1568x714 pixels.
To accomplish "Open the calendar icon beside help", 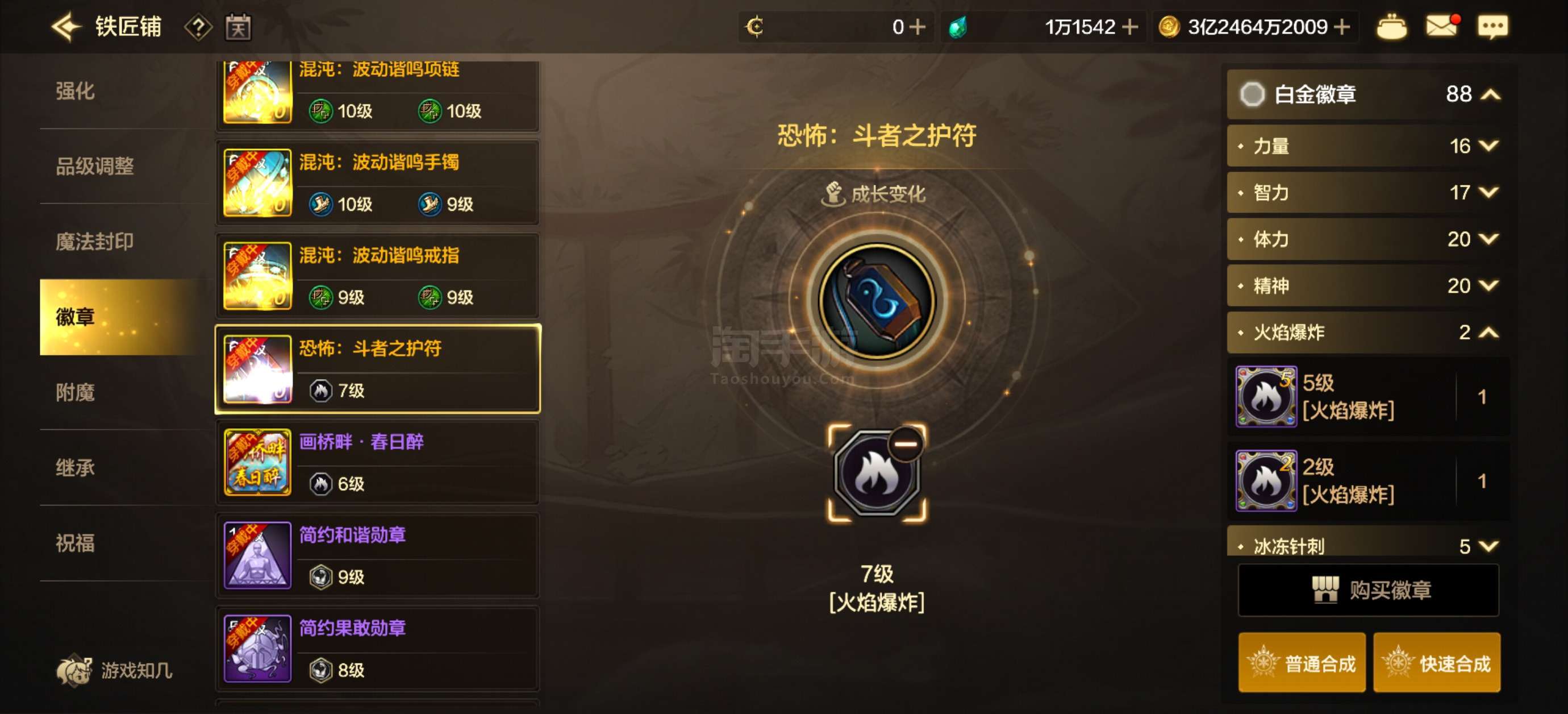I will click(238, 27).
